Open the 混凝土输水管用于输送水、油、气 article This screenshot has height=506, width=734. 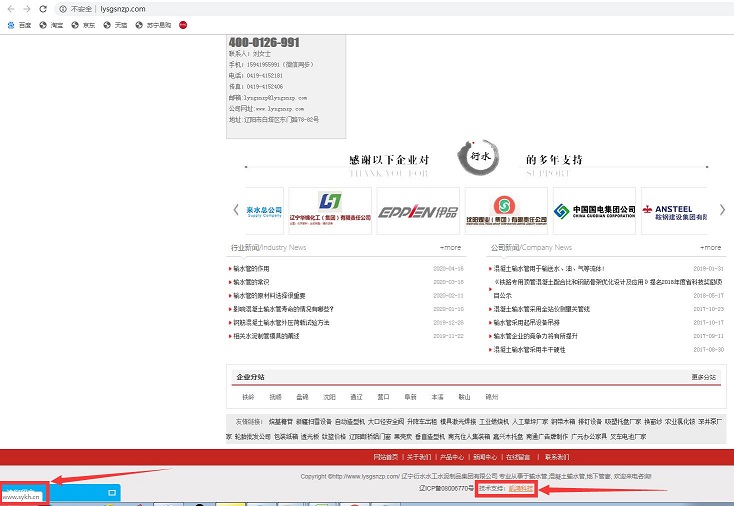[549, 269]
